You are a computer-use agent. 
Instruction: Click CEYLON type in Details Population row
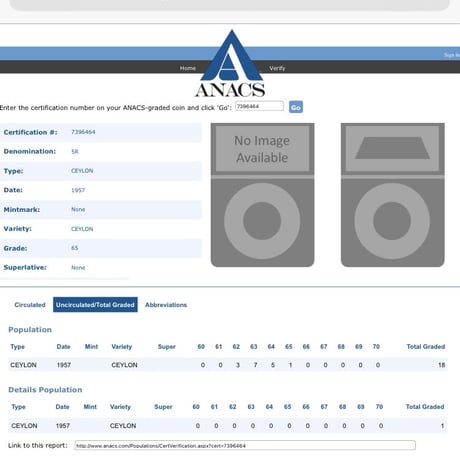click(24, 426)
